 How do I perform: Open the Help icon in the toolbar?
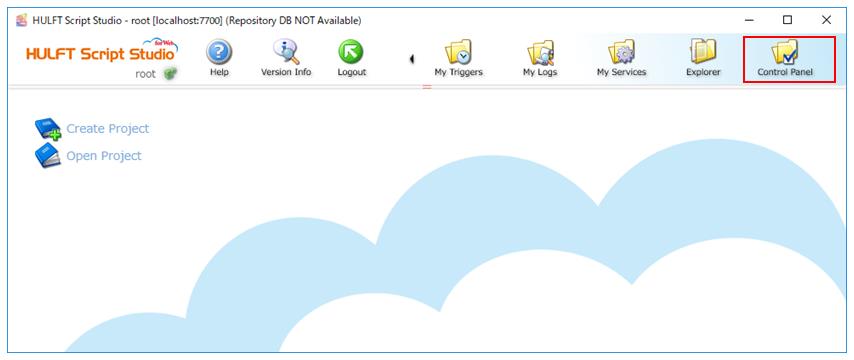point(219,58)
